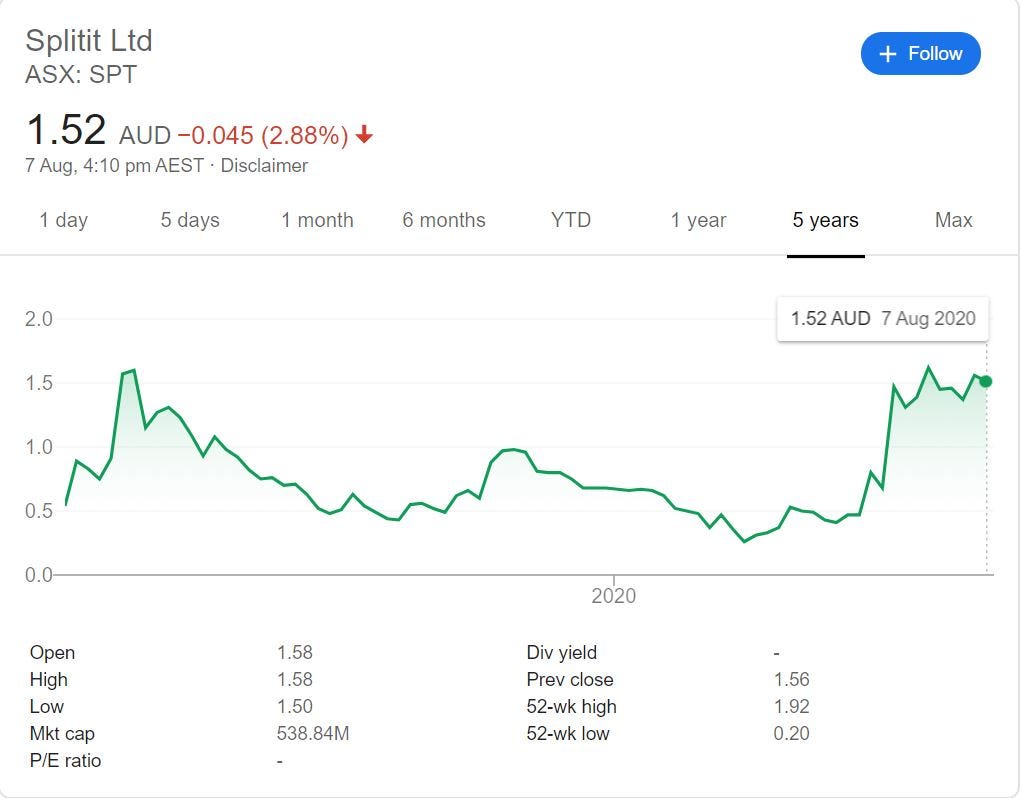
Task: Click the 2020 axis label
Action: [613, 596]
